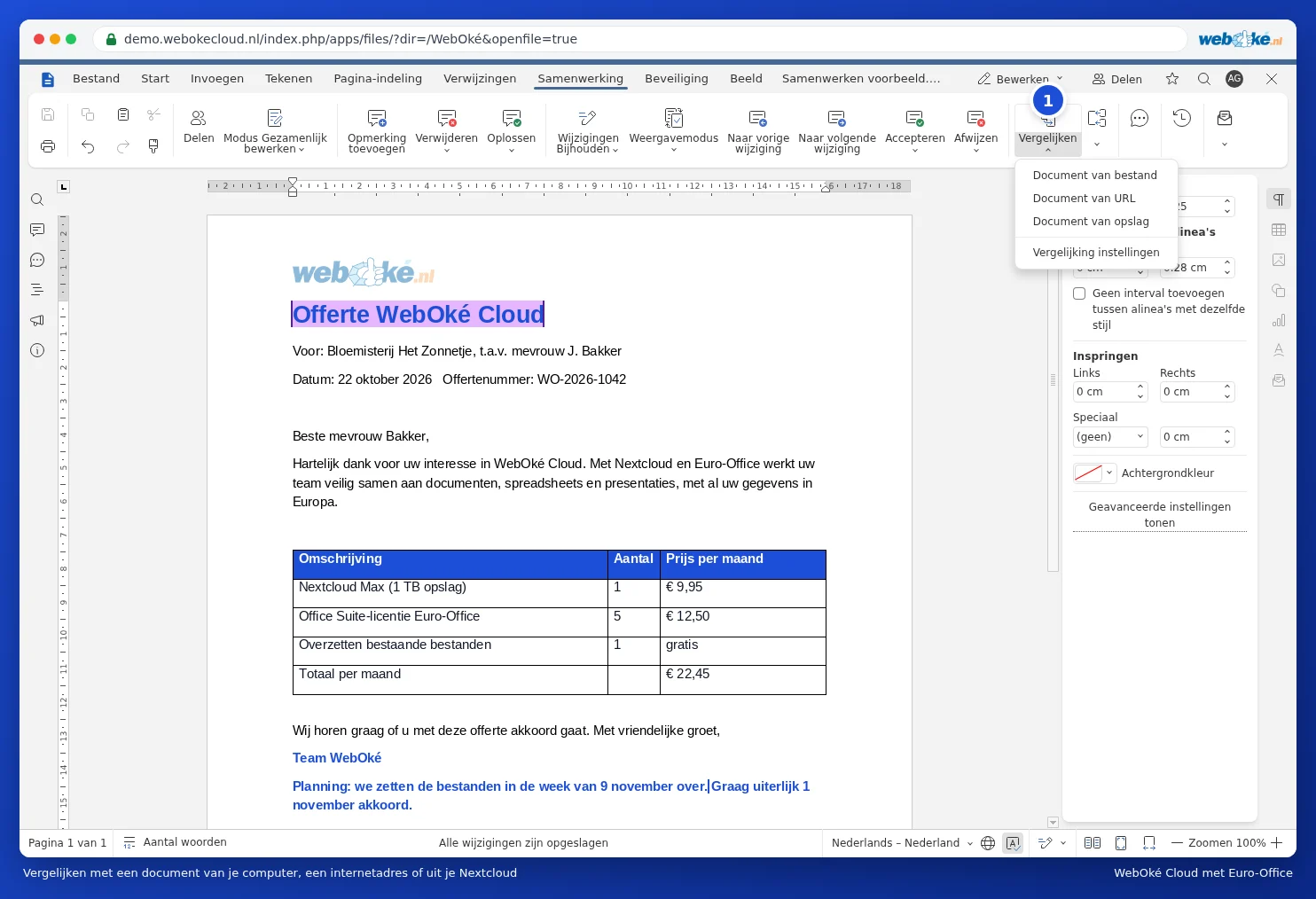Click the Afwijzen change icon
The height and width of the screenshot is (899, 1316).
[x=976, y=118]
